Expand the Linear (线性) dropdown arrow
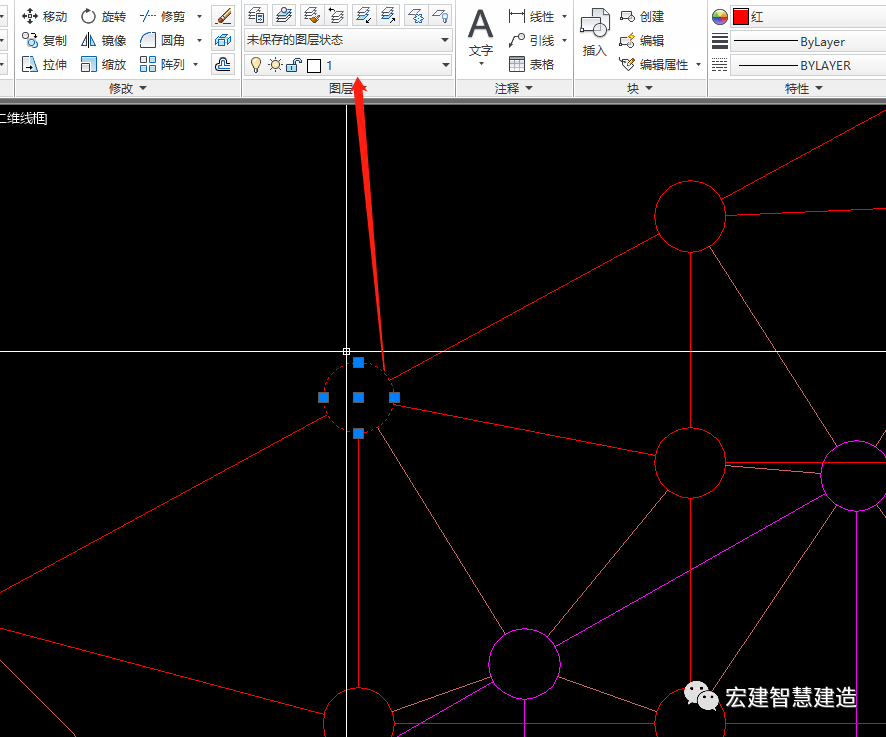The image size is (886, 737). [564, 16]
